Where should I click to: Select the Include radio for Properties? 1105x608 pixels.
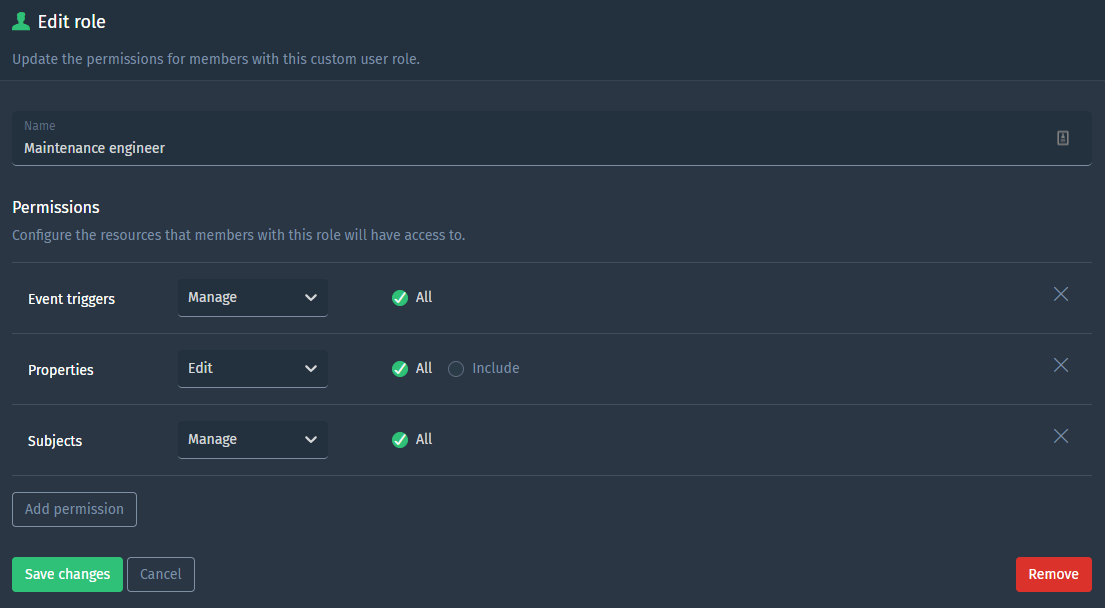pyautogui.click(x=456, y=368)
